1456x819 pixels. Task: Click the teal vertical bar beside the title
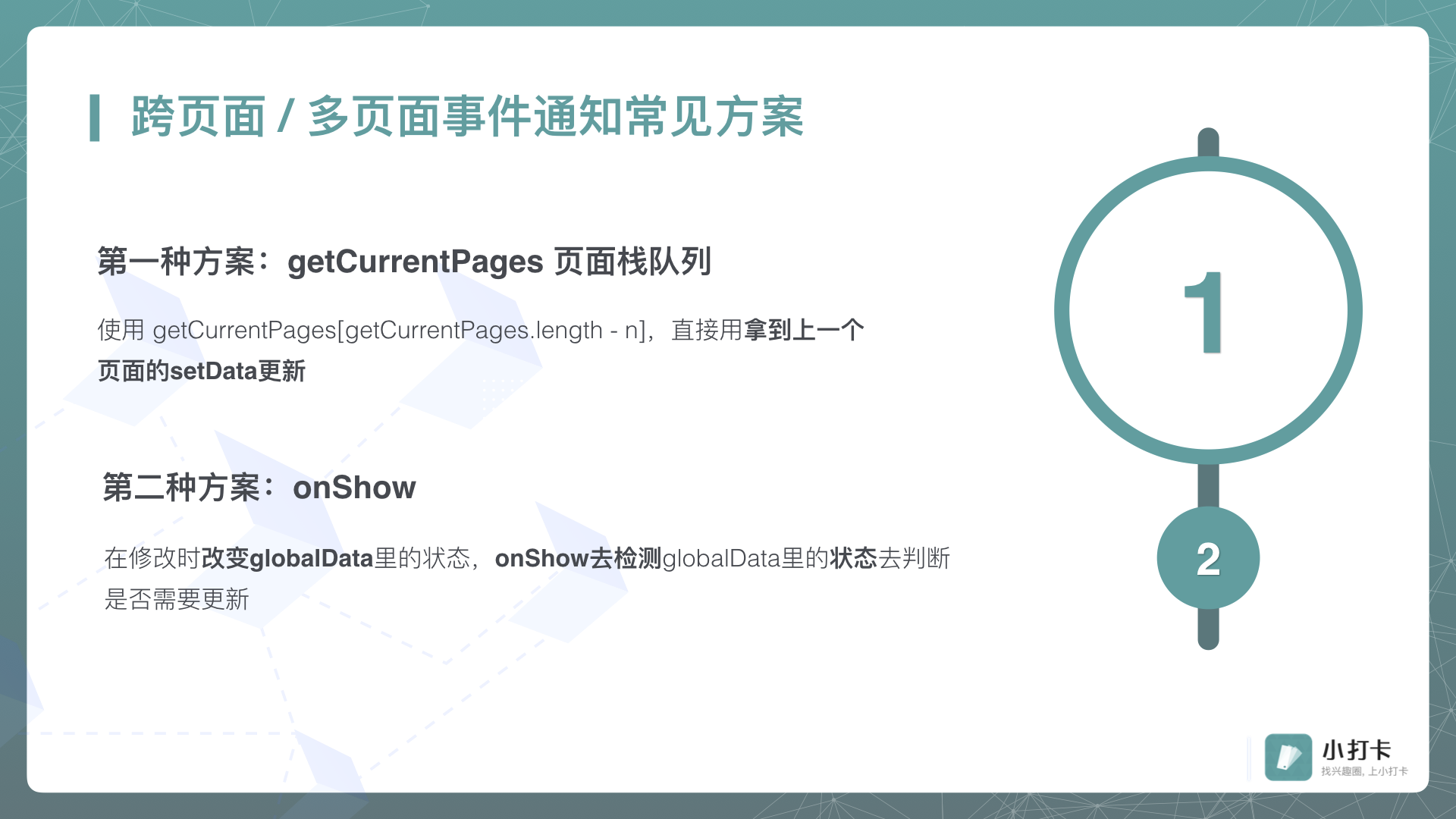tap(95, 118)
